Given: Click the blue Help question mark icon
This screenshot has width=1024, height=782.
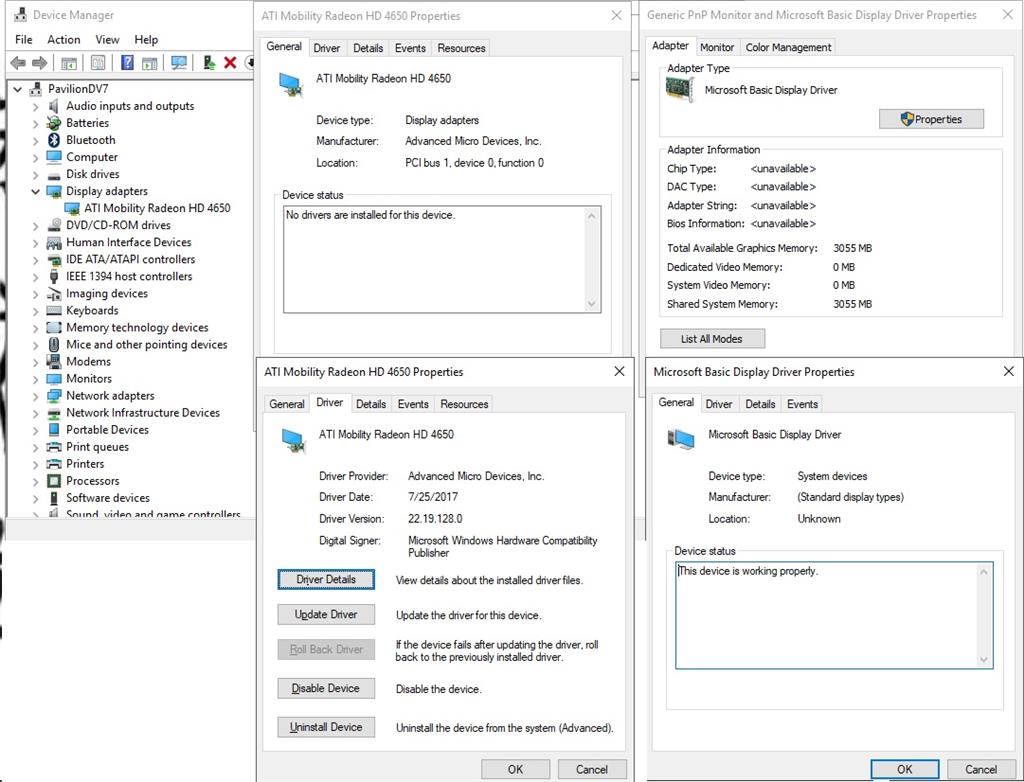Looking at the screenshot, I should [127, 63].
